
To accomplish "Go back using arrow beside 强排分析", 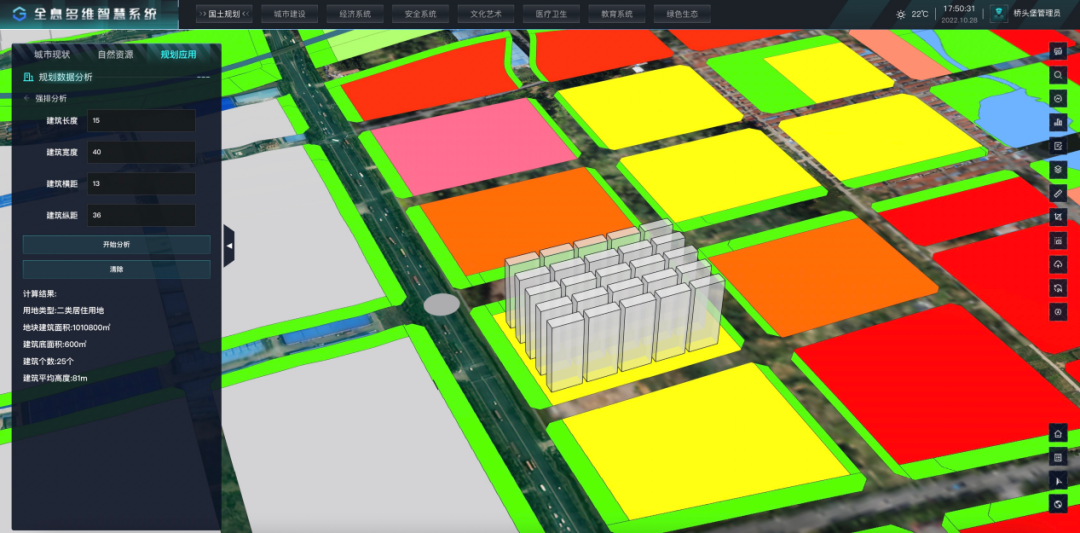I will pos(27,98).
